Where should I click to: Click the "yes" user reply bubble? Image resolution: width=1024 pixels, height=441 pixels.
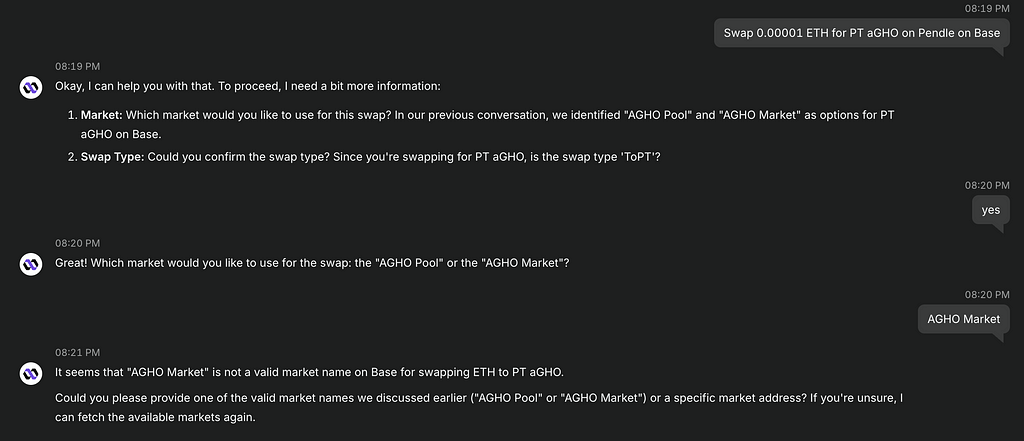pyautogui.click(x=991, y=210)
